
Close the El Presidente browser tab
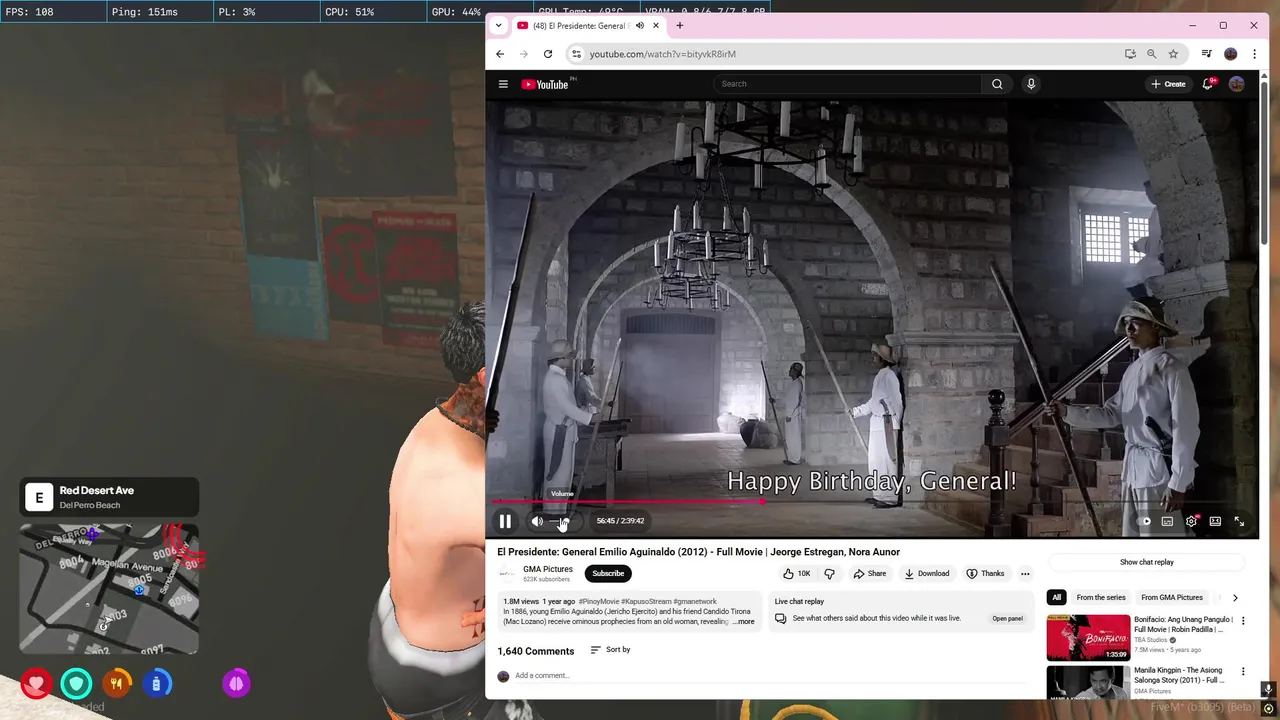pos(656,25)
